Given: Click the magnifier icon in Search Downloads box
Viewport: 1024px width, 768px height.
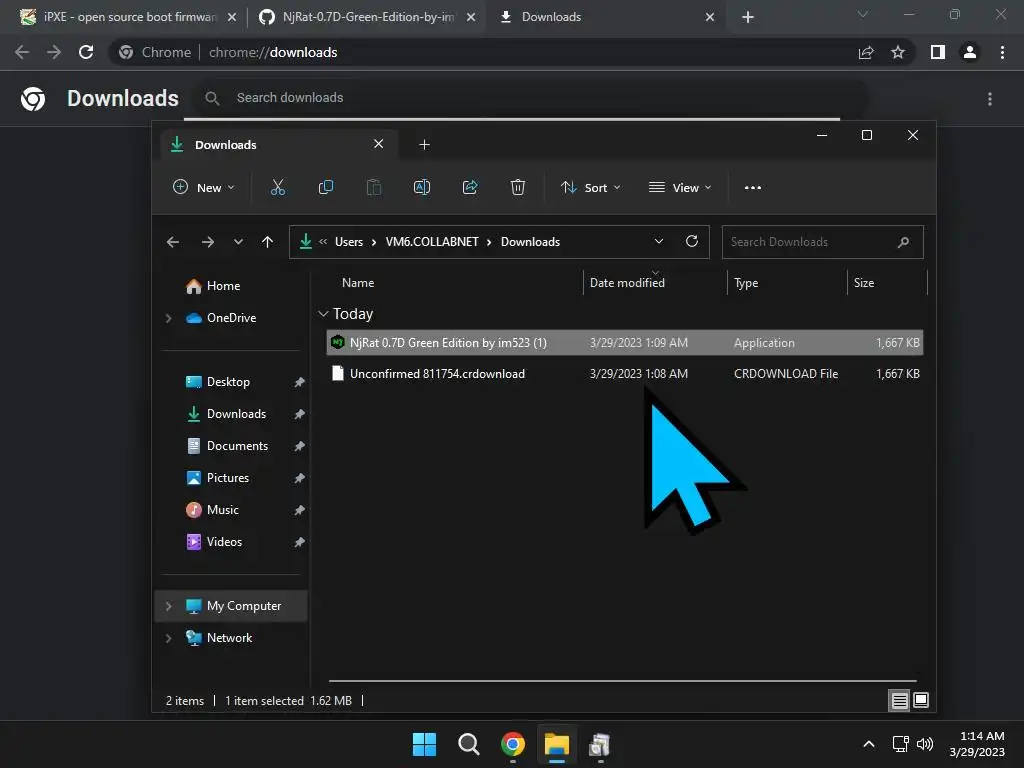Looking at the screenshot, I should tap(903, 242).
